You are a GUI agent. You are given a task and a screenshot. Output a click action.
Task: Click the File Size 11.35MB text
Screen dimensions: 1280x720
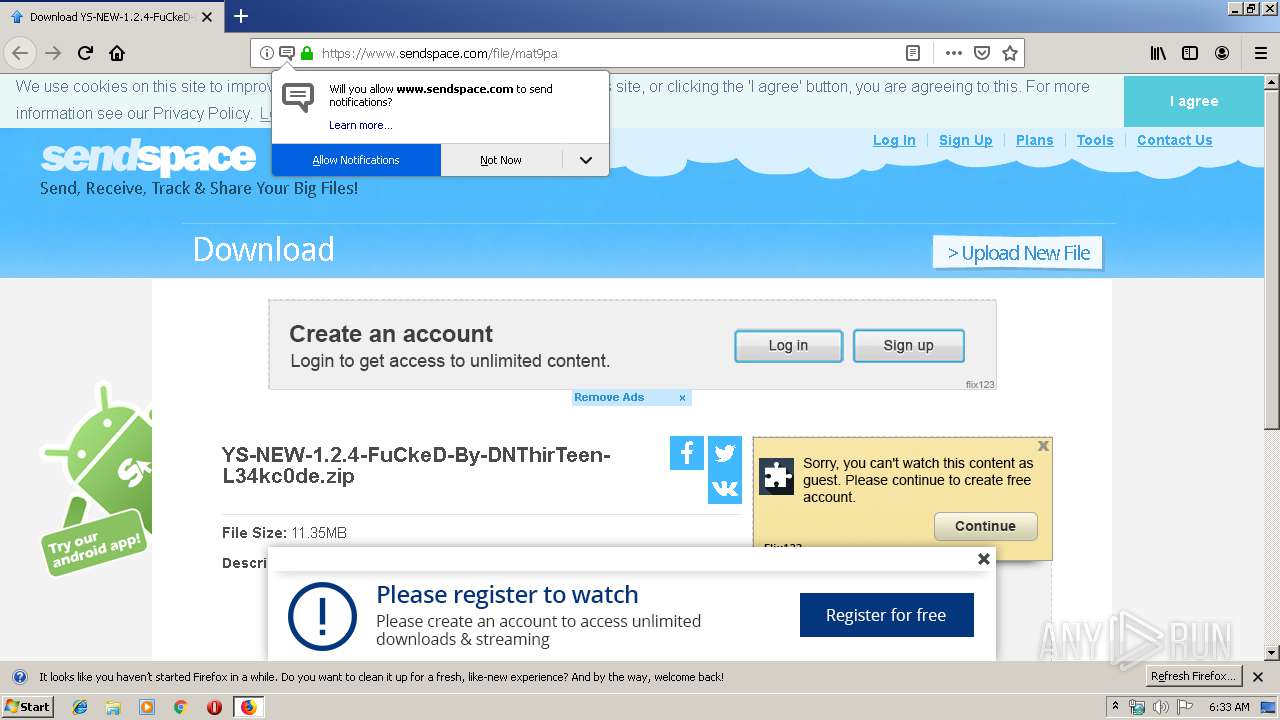pyautogui.click(x=284, y=533)
